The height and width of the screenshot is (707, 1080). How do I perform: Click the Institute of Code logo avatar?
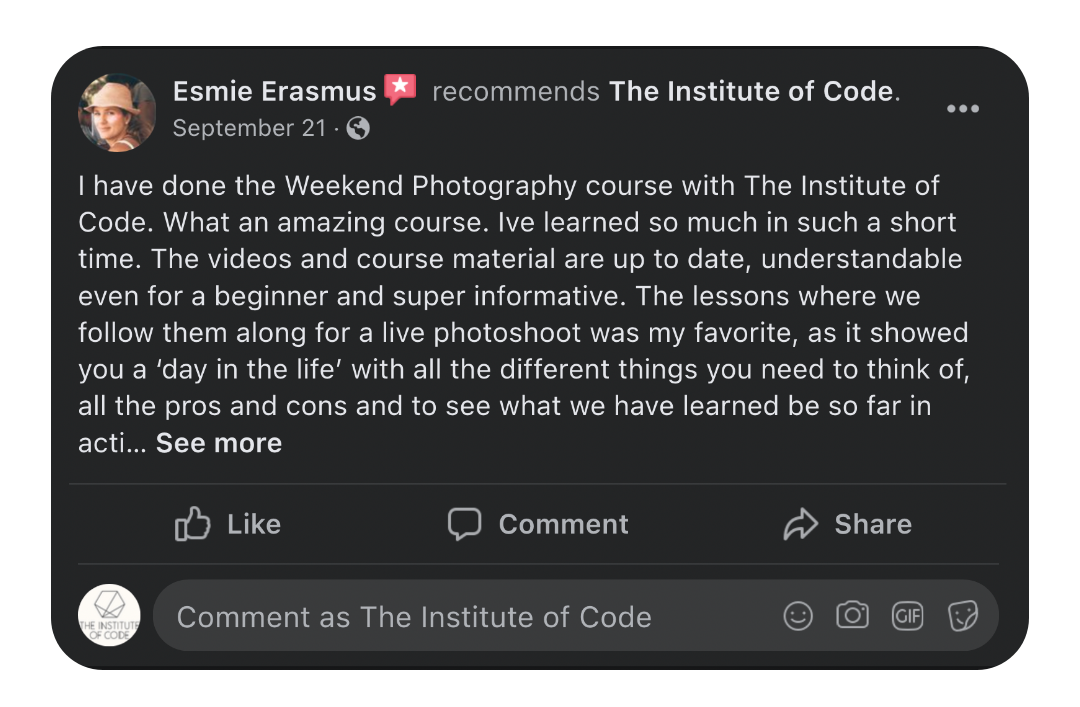[109, 616]
